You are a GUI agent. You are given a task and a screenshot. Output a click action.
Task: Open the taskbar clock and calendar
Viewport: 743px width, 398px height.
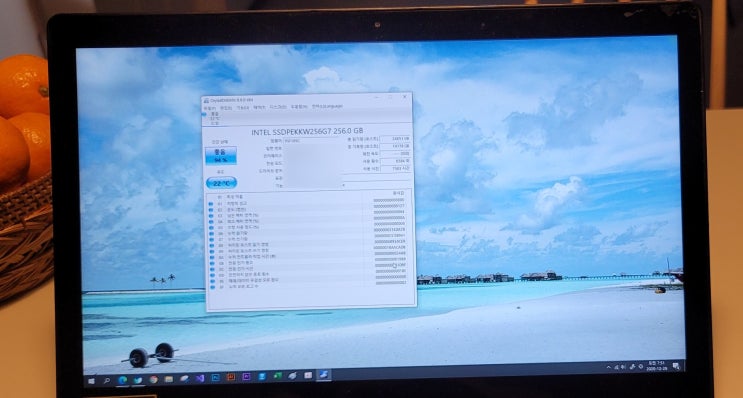(x=657, y=366)
